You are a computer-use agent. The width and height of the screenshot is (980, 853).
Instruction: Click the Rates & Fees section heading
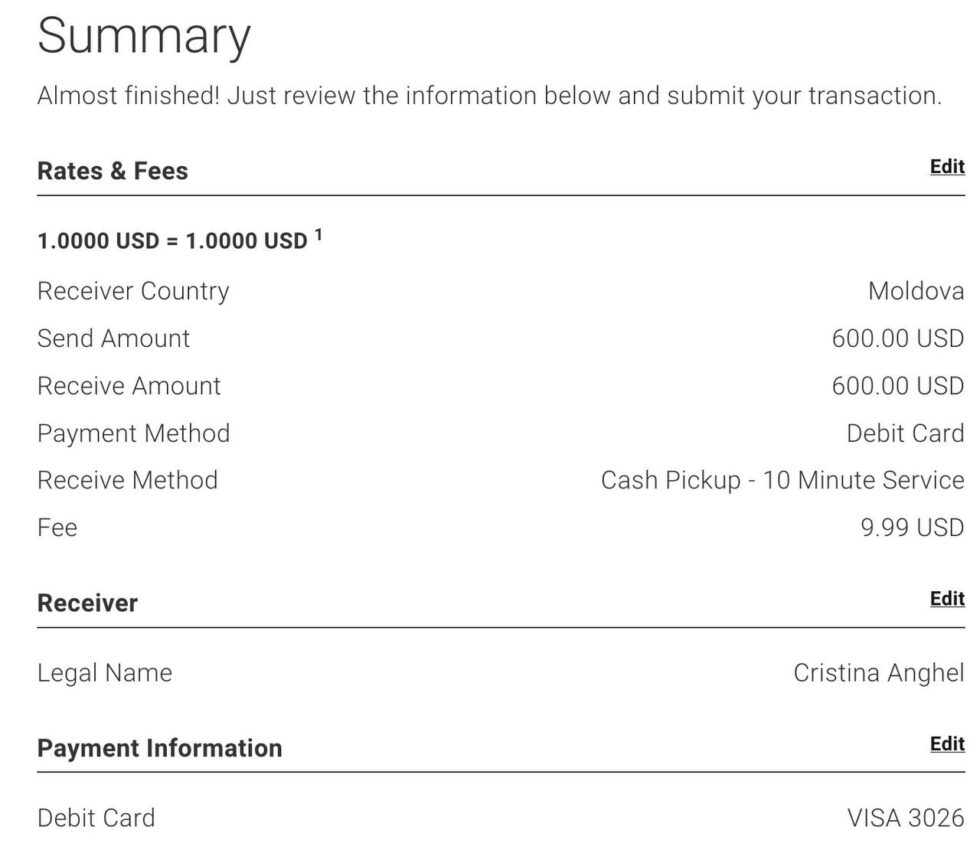point(112,171)
